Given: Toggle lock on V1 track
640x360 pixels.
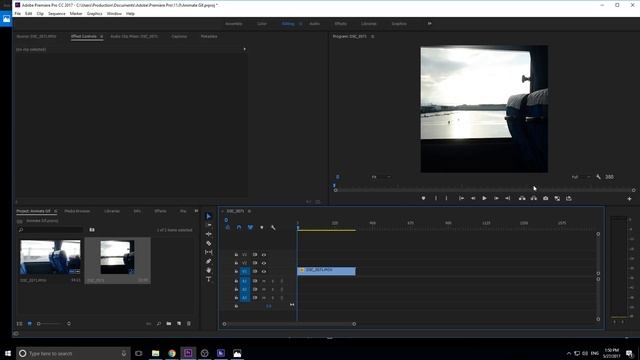Looking at the screenshot, I should coord(236,271).
